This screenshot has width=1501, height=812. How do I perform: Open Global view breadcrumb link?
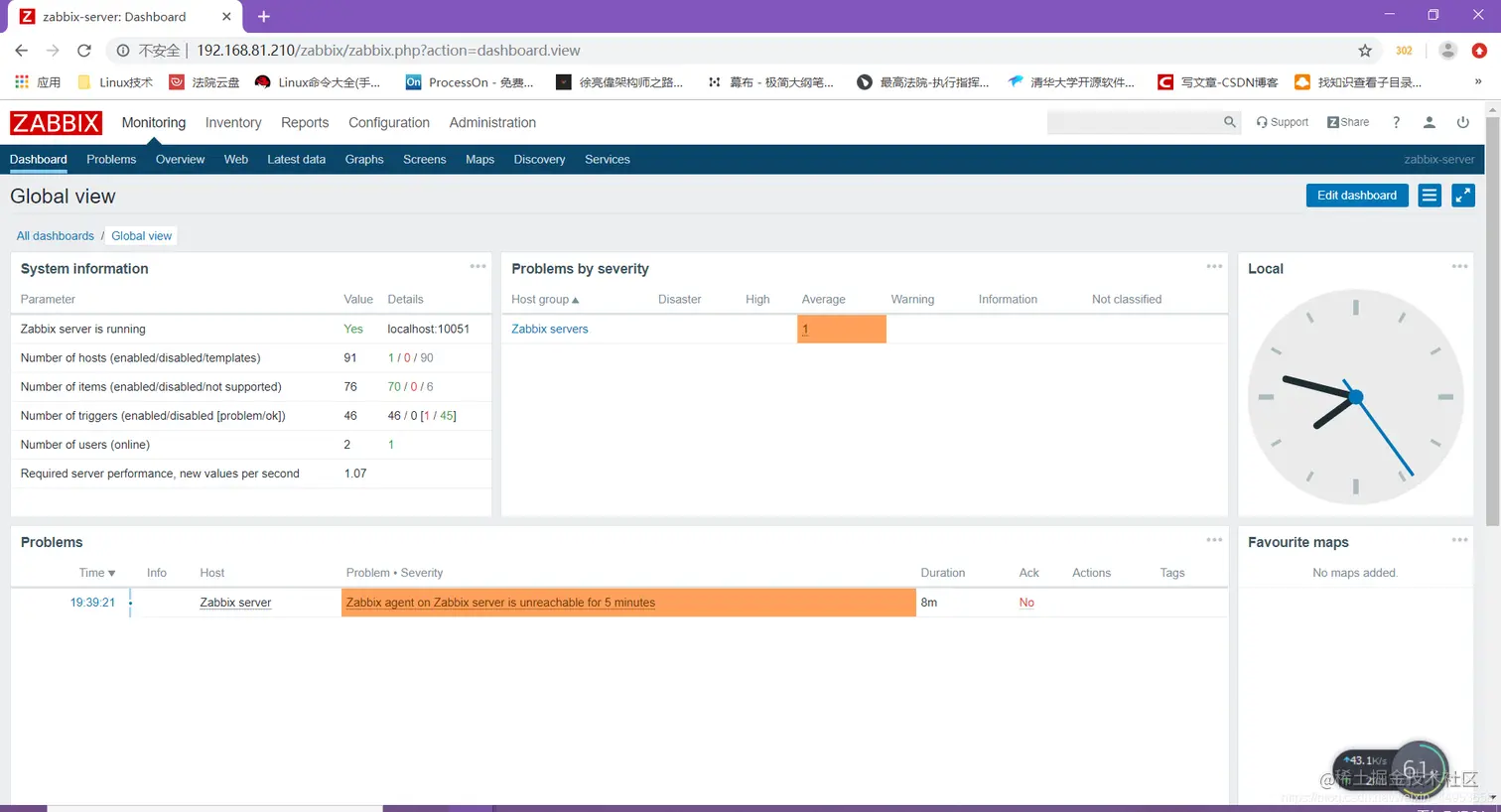141,236
